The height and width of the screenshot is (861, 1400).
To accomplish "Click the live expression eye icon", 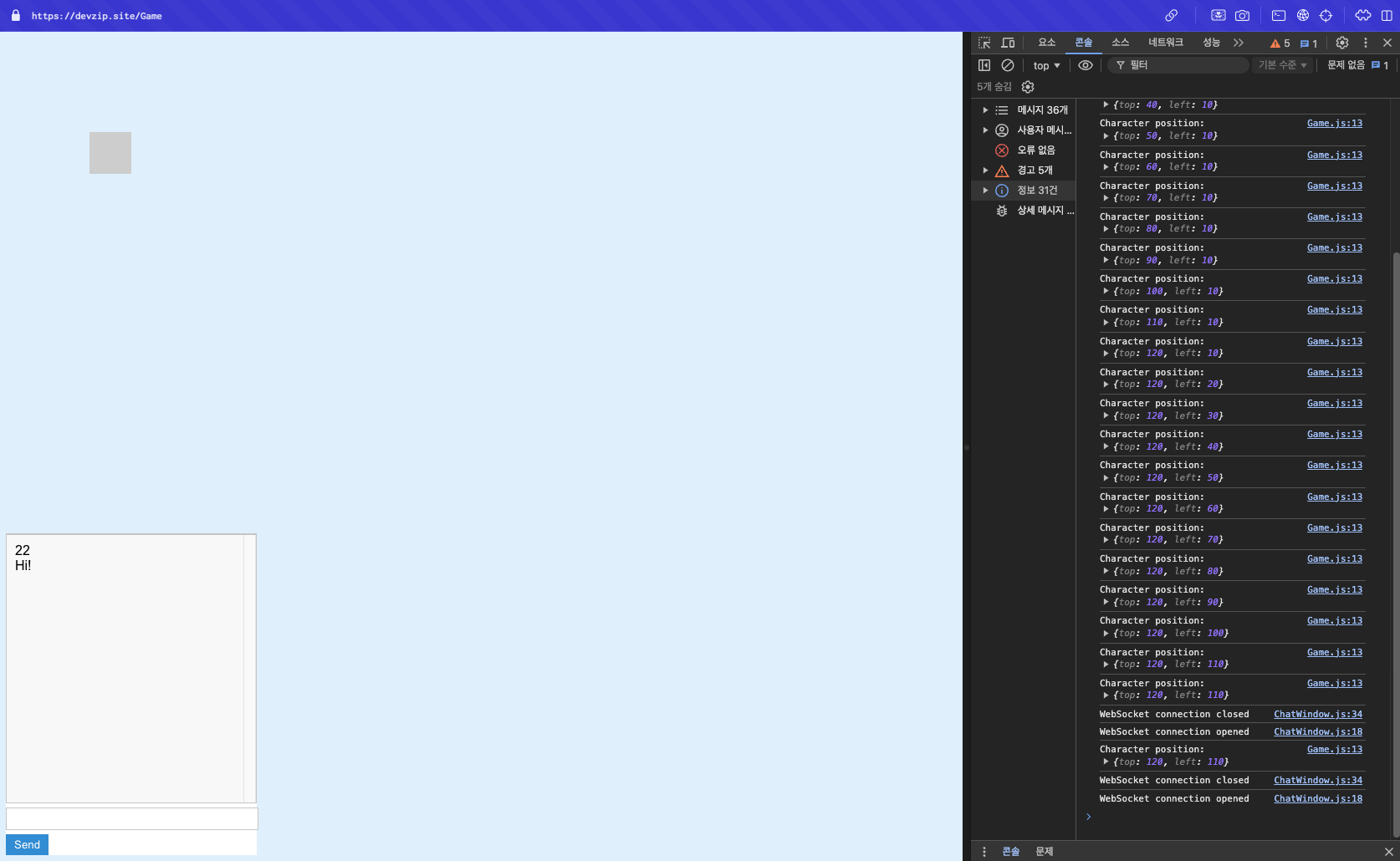I will tap(1085, 65).
